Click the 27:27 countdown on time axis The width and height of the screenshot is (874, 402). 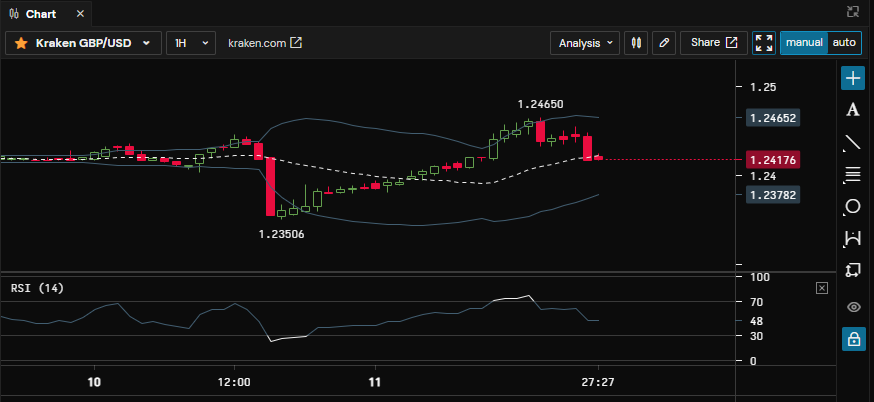(598, 383)
